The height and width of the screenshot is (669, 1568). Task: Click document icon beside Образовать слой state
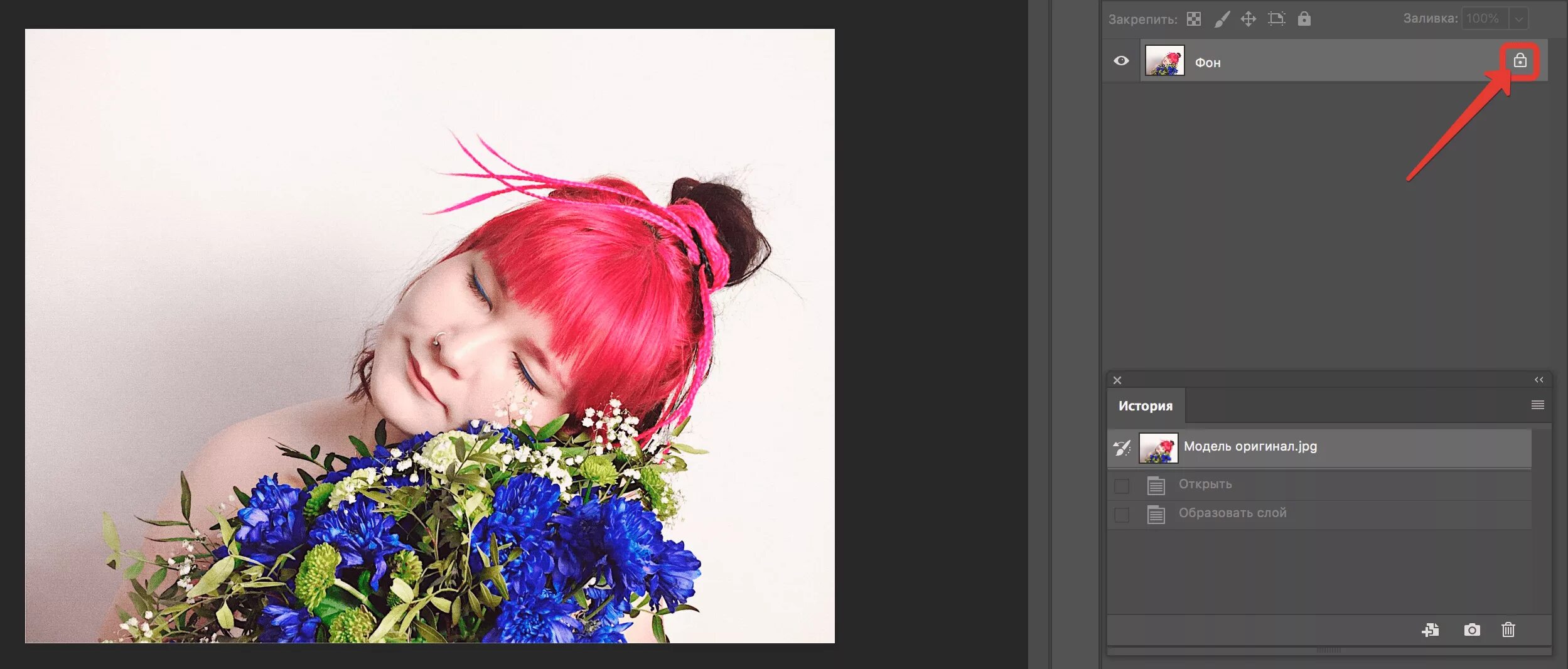pyautogui.click(x=1156, y=514)
